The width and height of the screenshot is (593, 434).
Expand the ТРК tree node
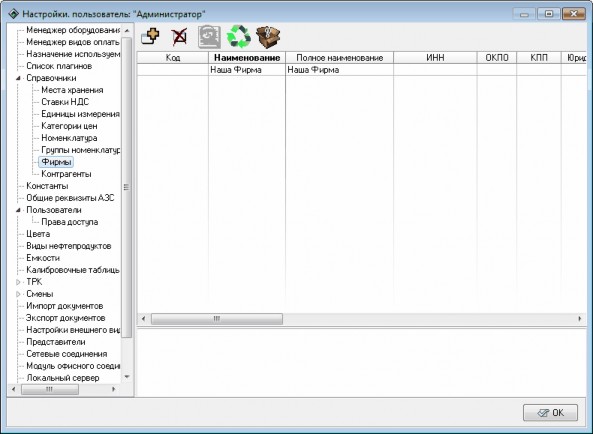pyautogui.click(x=18, y=282)
